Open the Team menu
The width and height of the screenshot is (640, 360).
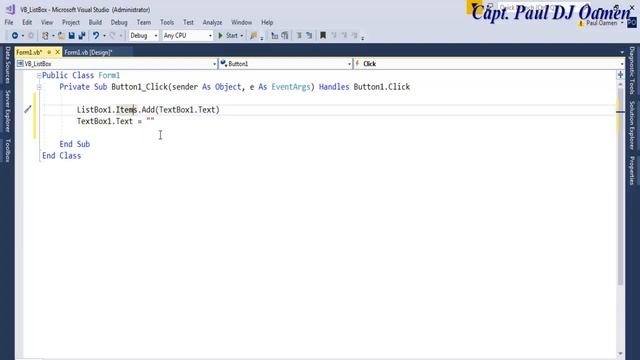[x=144, y=22]
